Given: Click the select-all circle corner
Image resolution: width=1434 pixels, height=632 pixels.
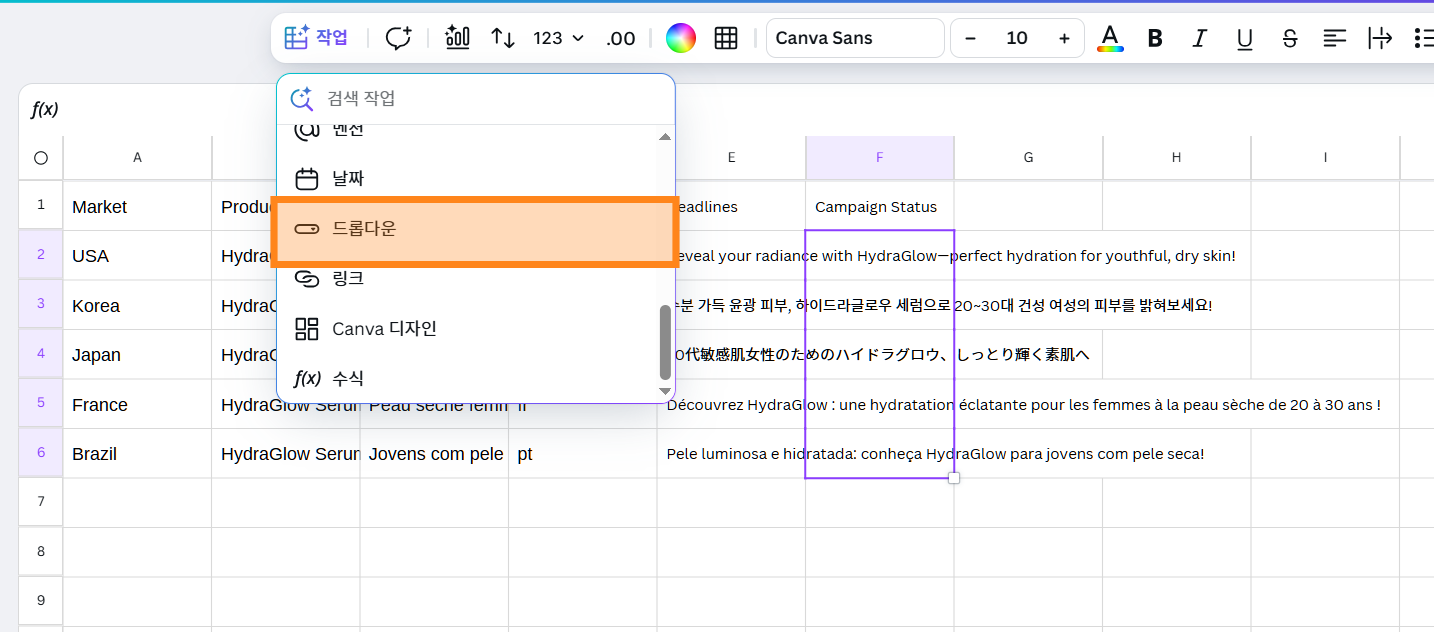Looking at the screenshot, I should click(41, 157).
